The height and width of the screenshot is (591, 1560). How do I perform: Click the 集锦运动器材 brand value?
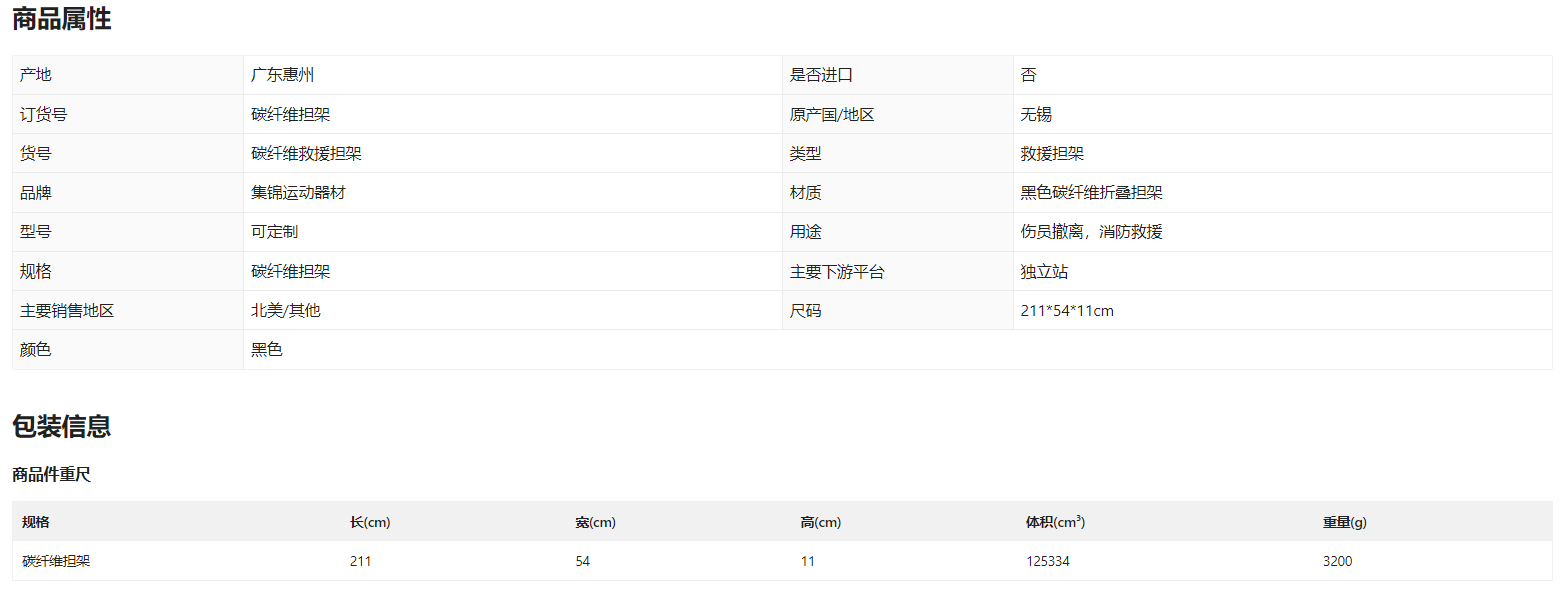tap(298, 193)
